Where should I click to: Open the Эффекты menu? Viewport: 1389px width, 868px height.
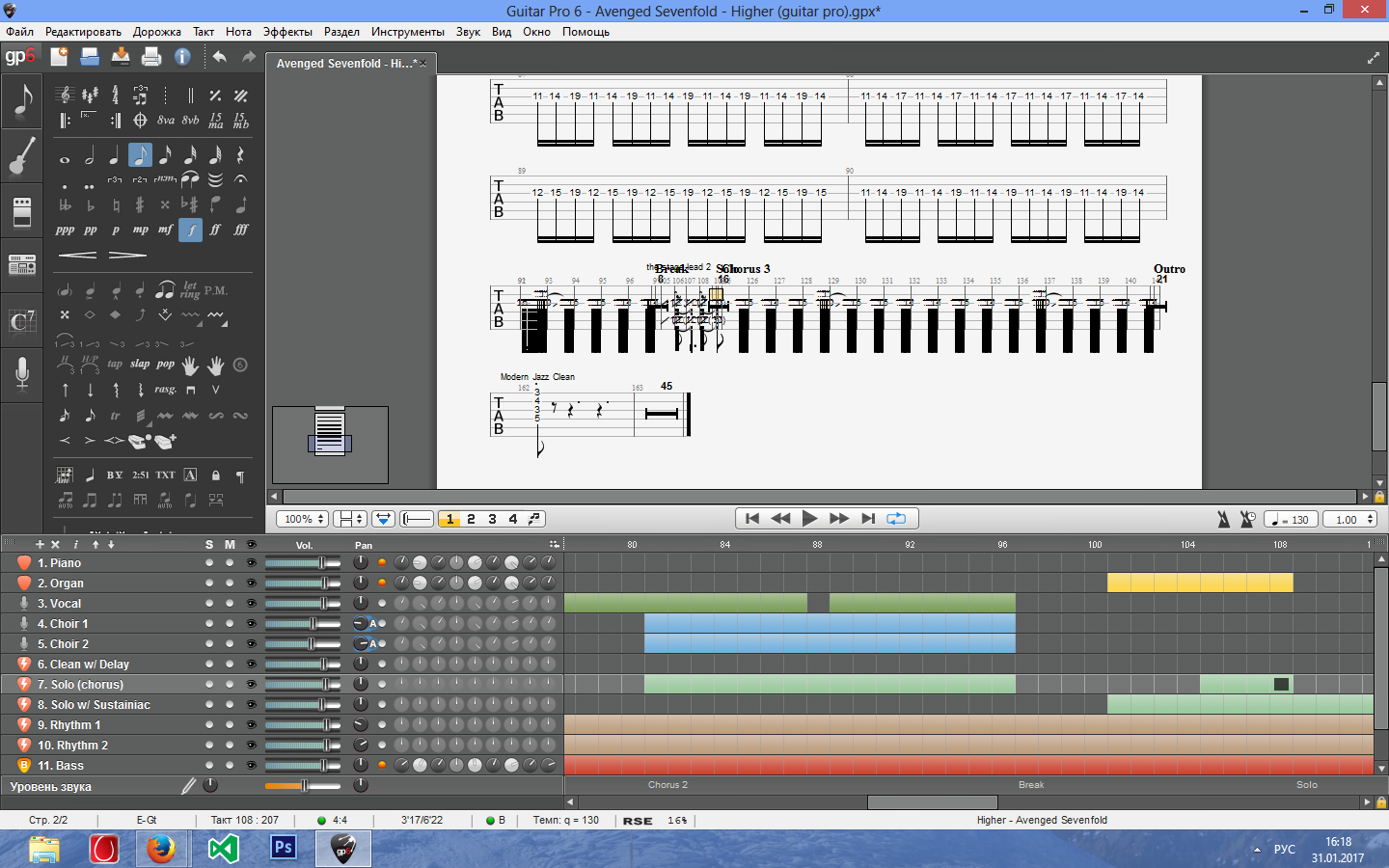point(287,31)
